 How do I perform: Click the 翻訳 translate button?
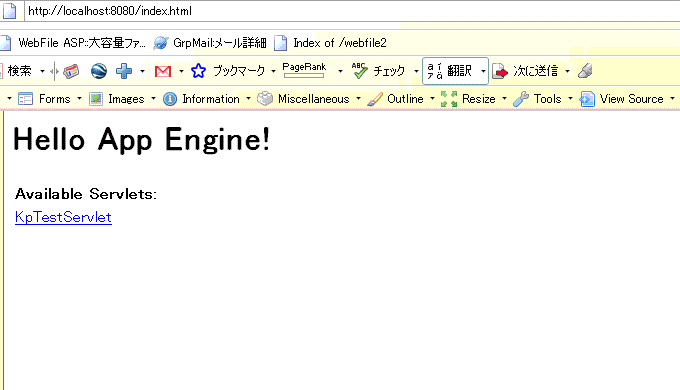(450, 71)
